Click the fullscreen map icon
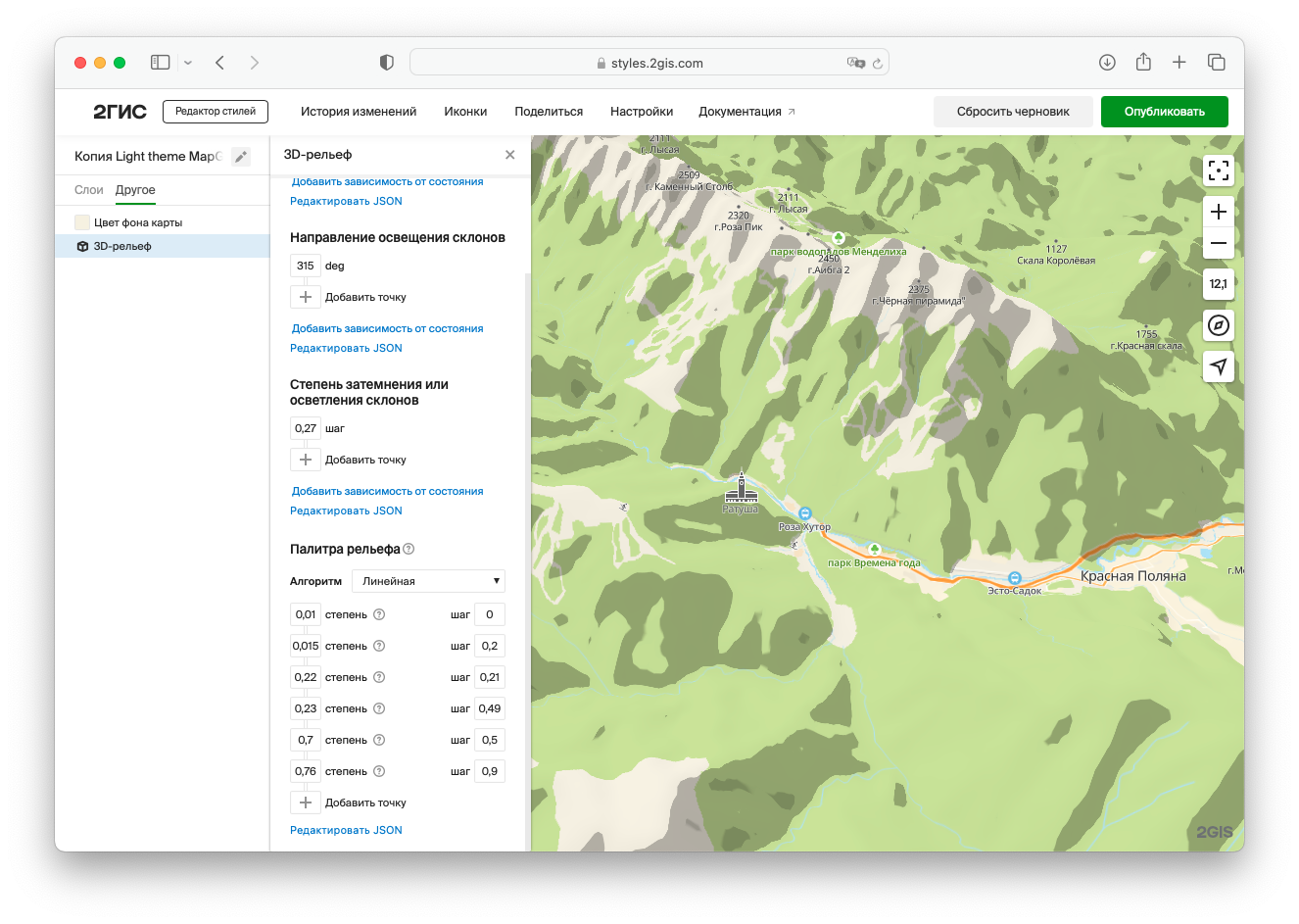This screenshot has width=1299, height=924. tap(1218, 171)
